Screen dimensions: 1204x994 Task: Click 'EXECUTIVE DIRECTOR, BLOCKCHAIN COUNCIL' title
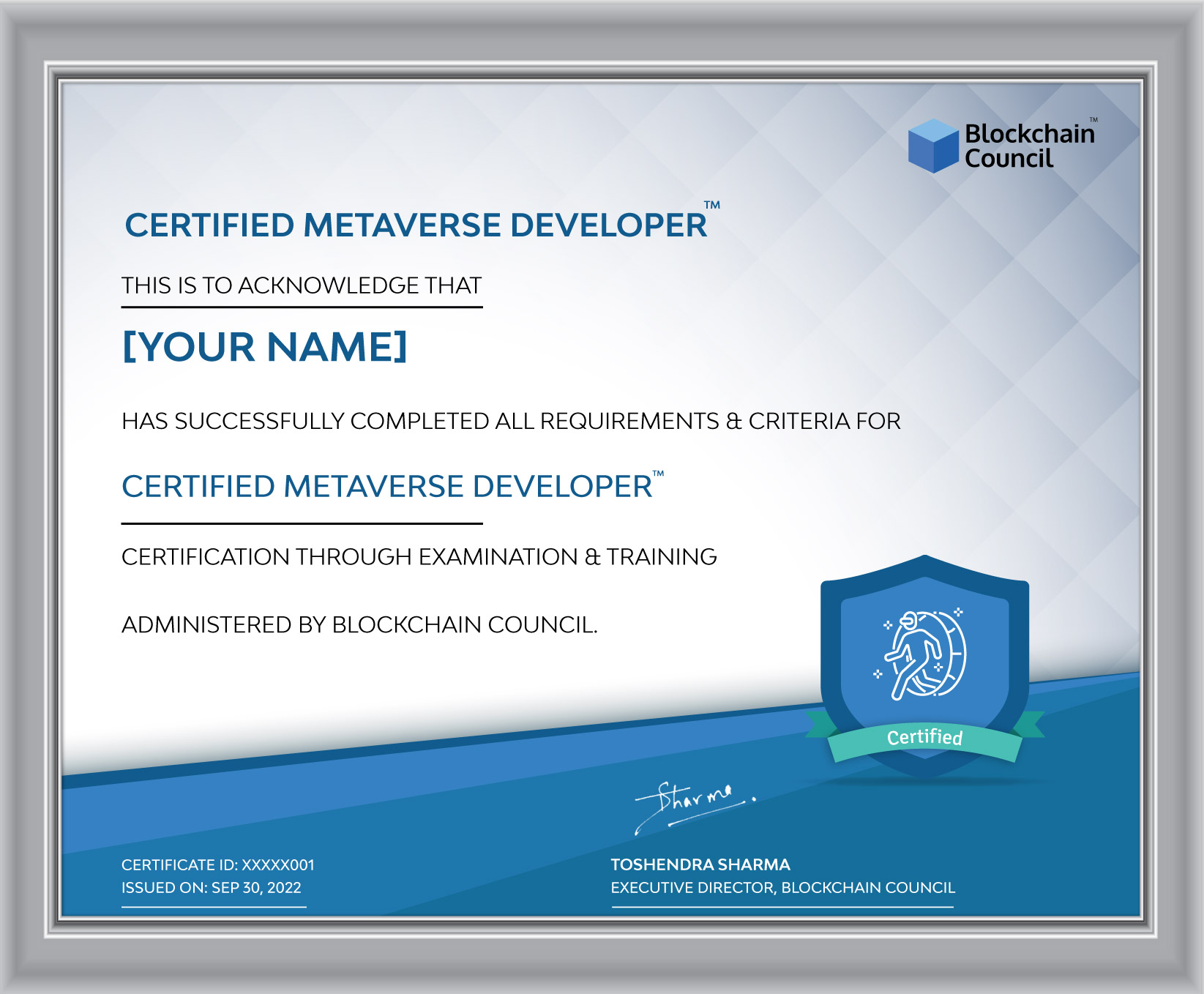click(783, 888)
